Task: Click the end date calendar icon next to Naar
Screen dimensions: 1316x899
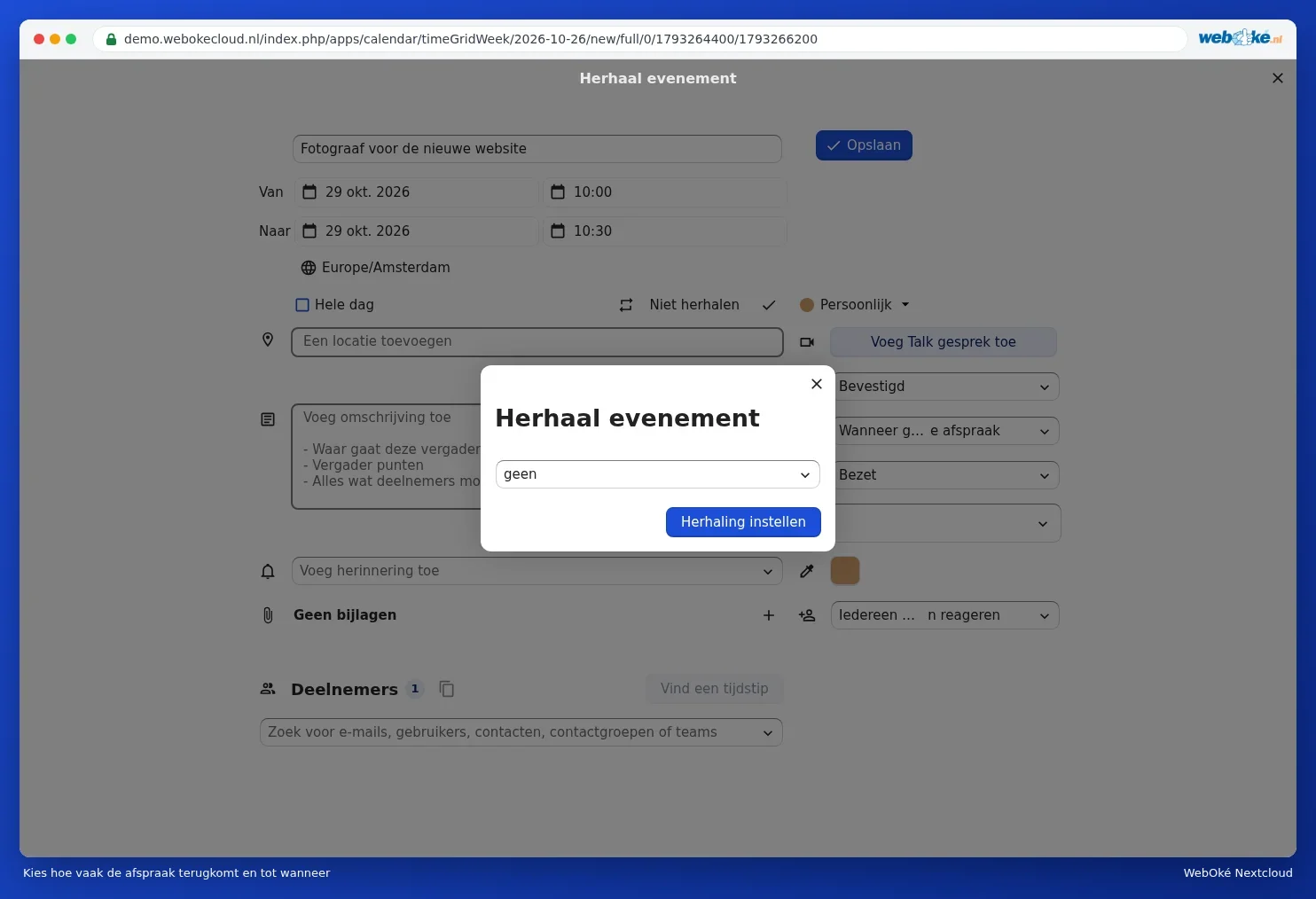Action: click(x=309, y=231)
